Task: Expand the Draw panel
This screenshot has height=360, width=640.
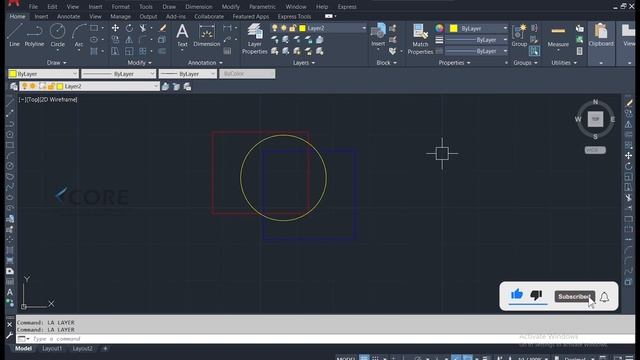Action: (56, 63)
